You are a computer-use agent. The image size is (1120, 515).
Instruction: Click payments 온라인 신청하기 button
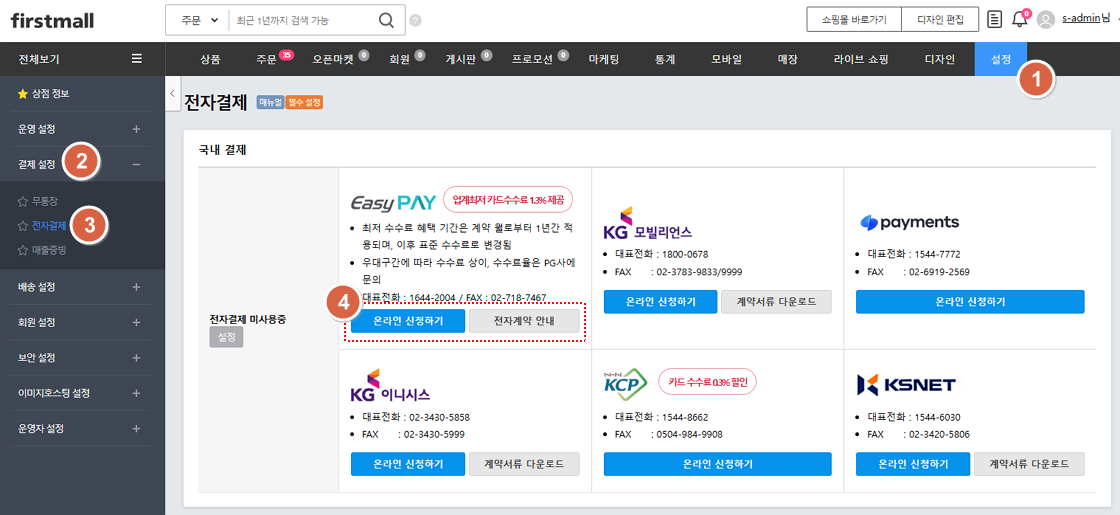pyautogui.click(x=970, y=301)
